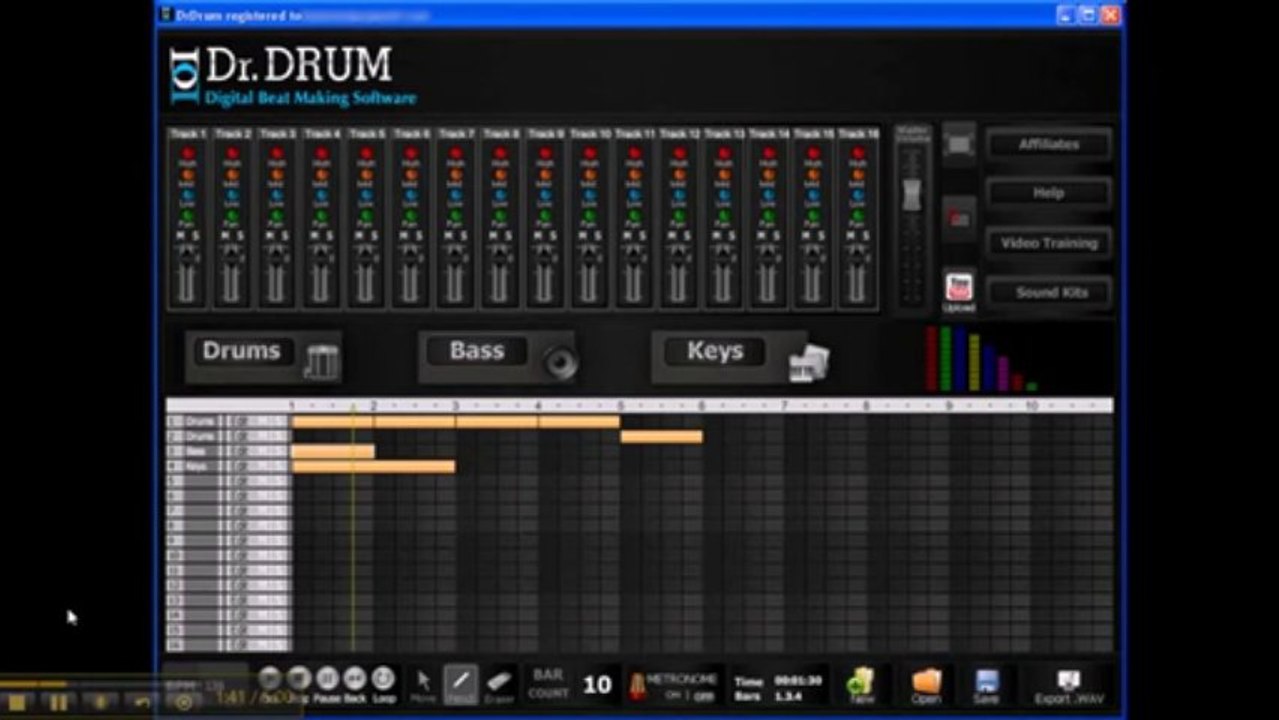Click Track 16 Low blue knob

click(857, 195)
